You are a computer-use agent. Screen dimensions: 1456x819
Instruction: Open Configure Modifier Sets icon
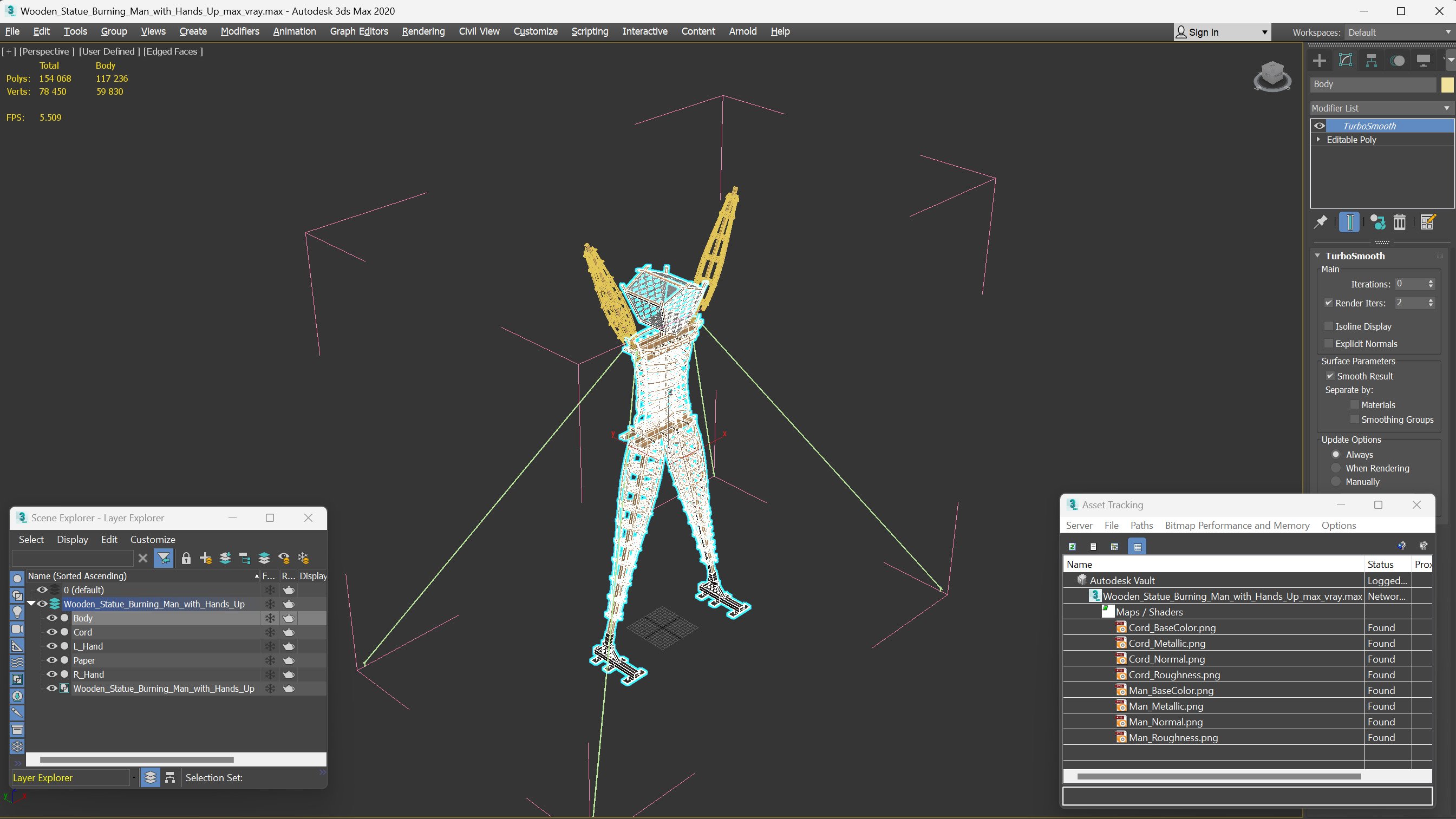1428,222
